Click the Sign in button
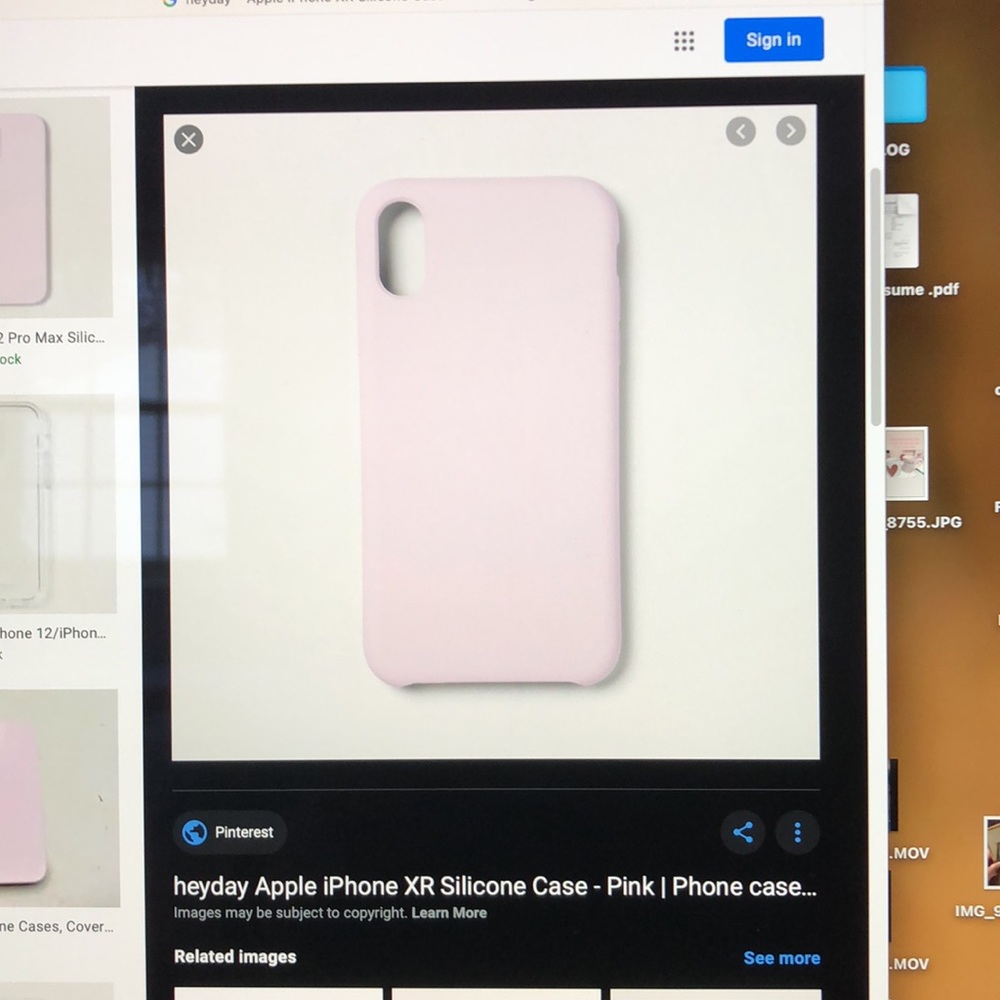1000x1000 pixels. pos(773,39)
